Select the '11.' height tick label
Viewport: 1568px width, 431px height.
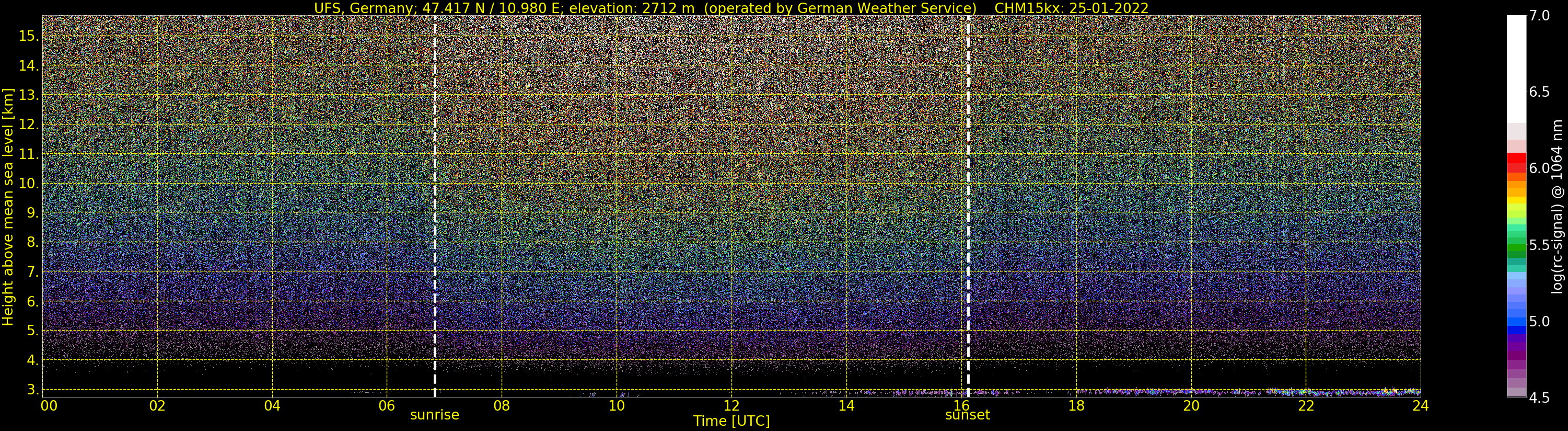(x=28, y=154)
